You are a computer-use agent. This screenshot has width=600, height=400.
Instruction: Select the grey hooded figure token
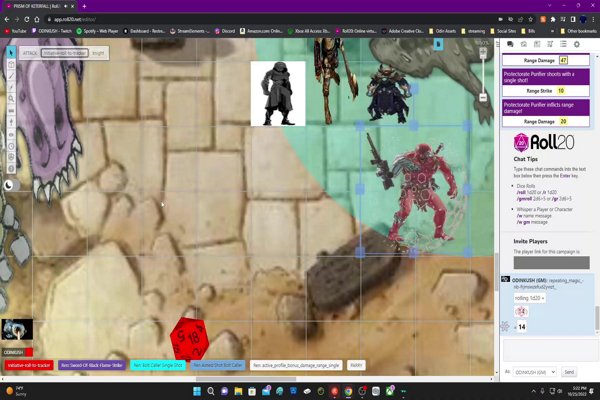tap(278, 93)
